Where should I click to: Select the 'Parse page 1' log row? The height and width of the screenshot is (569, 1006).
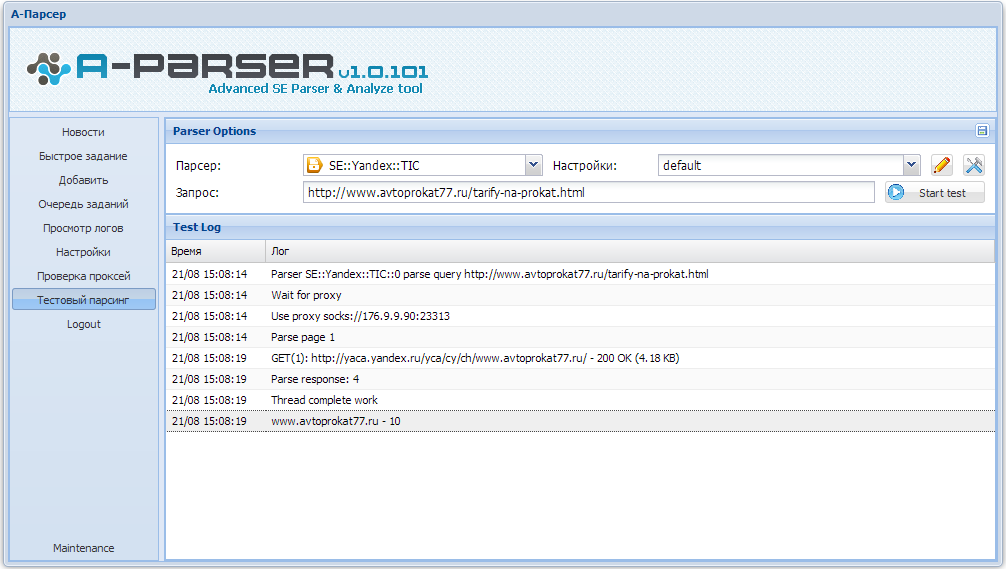click(581, 337)
